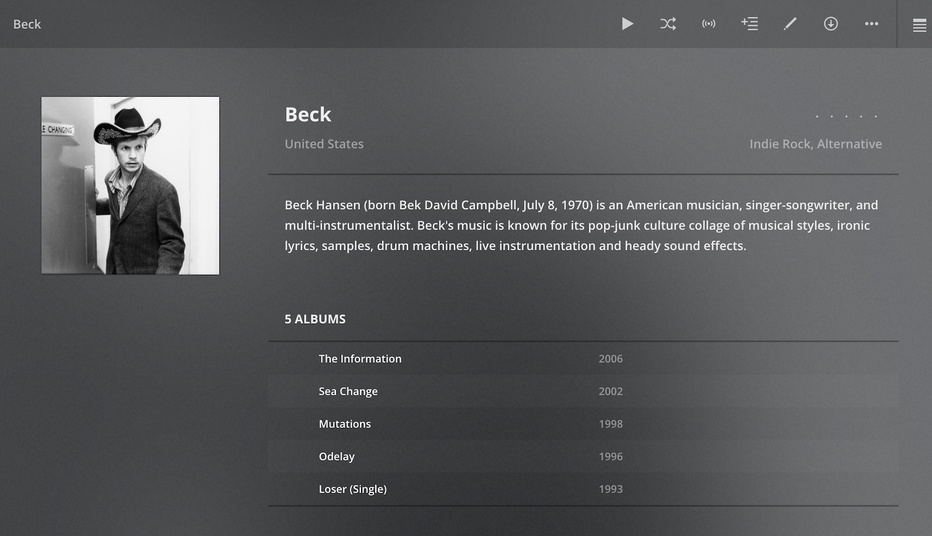Click the star rating dots
This screenshot has height=536, width=932.
pyautogui.click(x=846, y=117)
